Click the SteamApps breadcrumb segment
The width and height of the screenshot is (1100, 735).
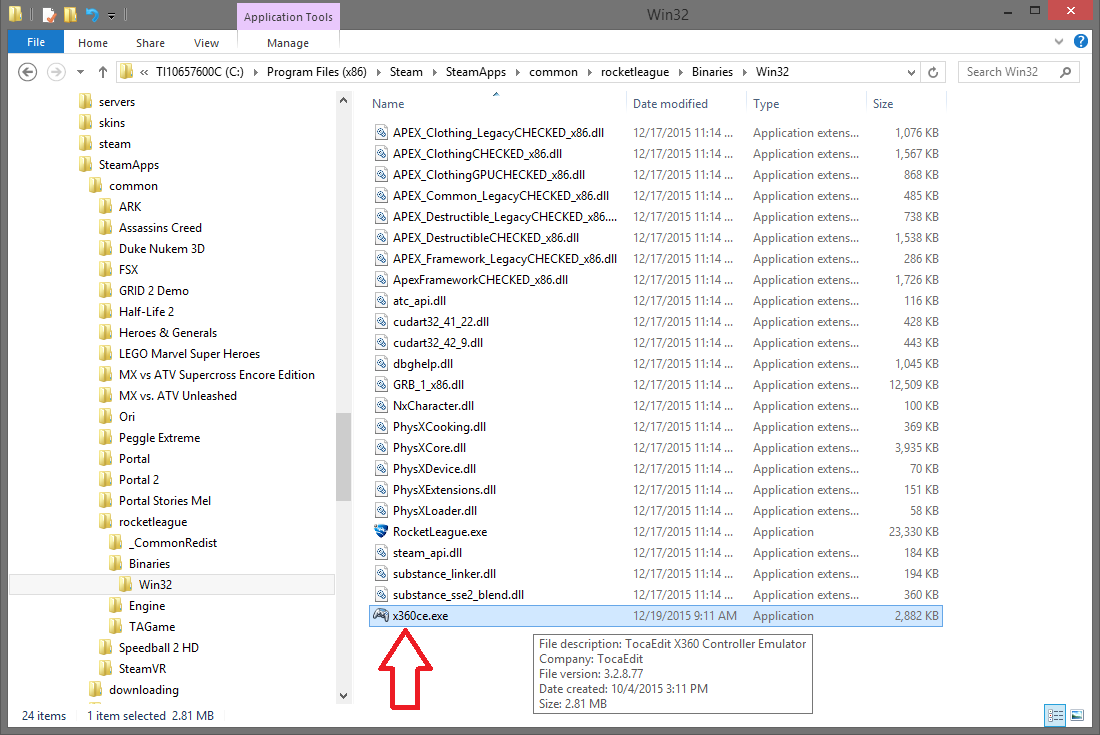click(476, 72)
